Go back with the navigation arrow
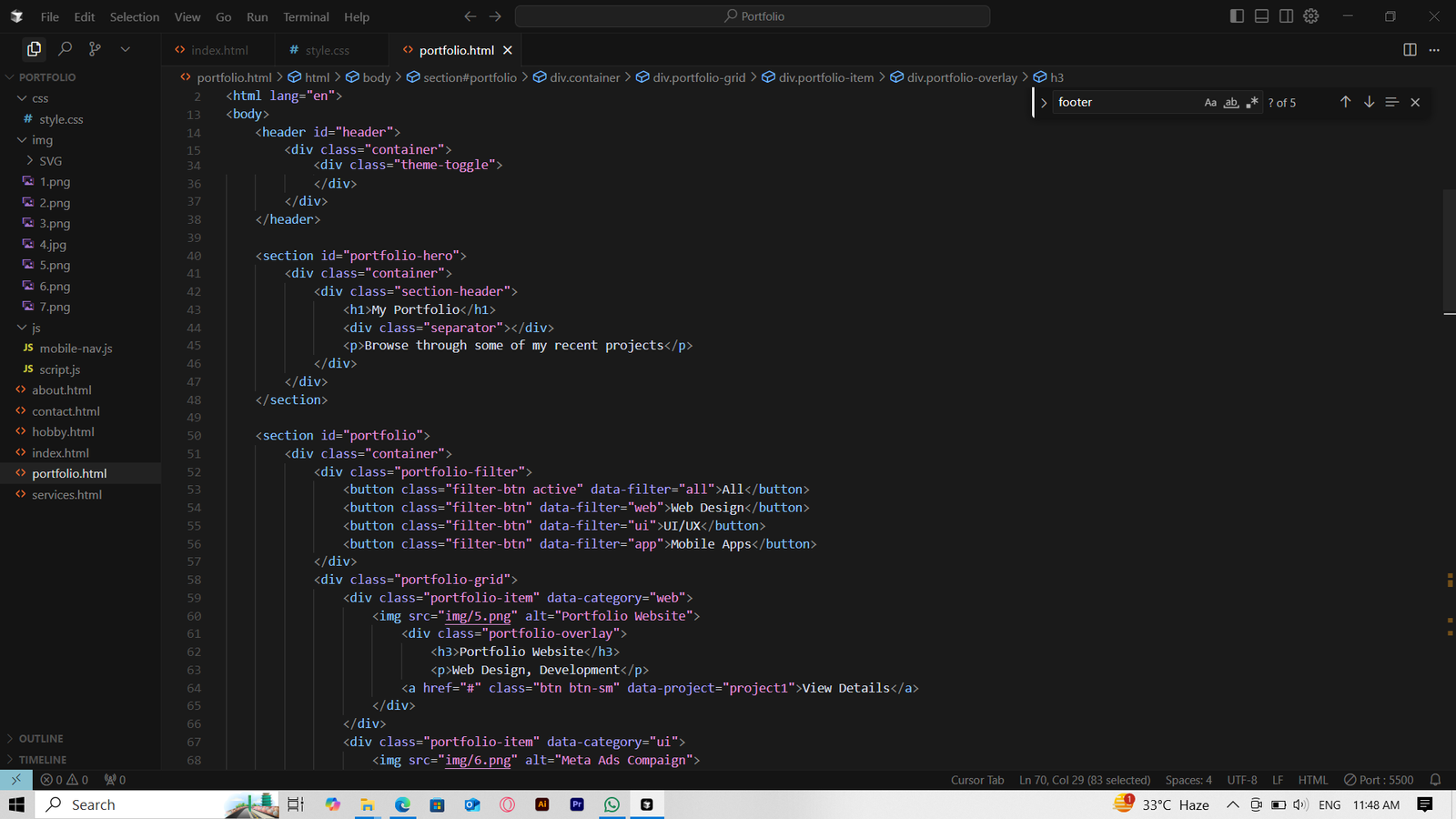The height and width of the screenshot is (819, 1456). coord(470,16)
